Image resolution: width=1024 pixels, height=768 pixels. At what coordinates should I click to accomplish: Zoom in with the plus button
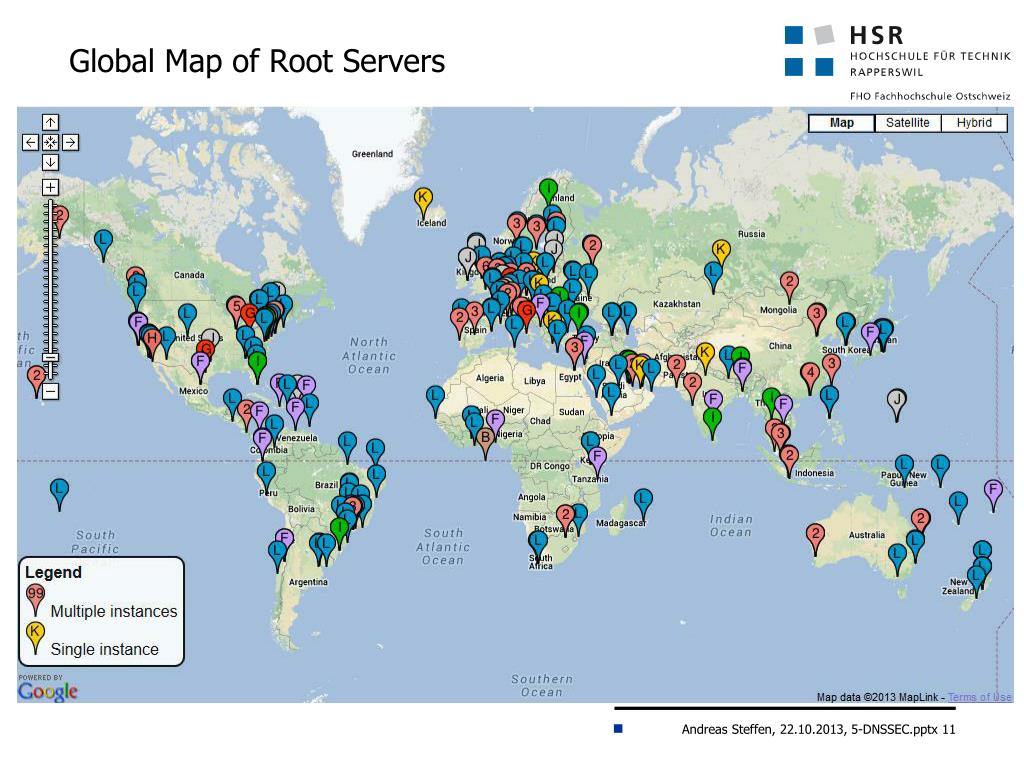click(50, 187)
